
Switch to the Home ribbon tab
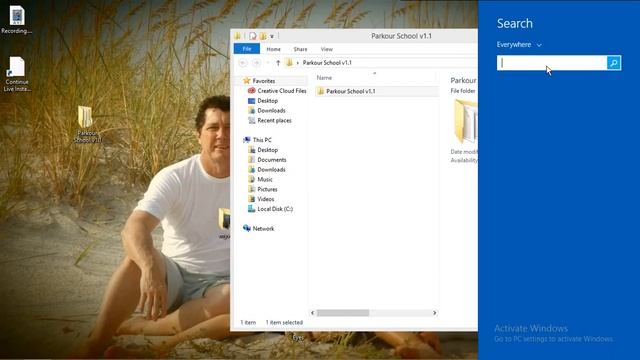click(x=273, y=49)
